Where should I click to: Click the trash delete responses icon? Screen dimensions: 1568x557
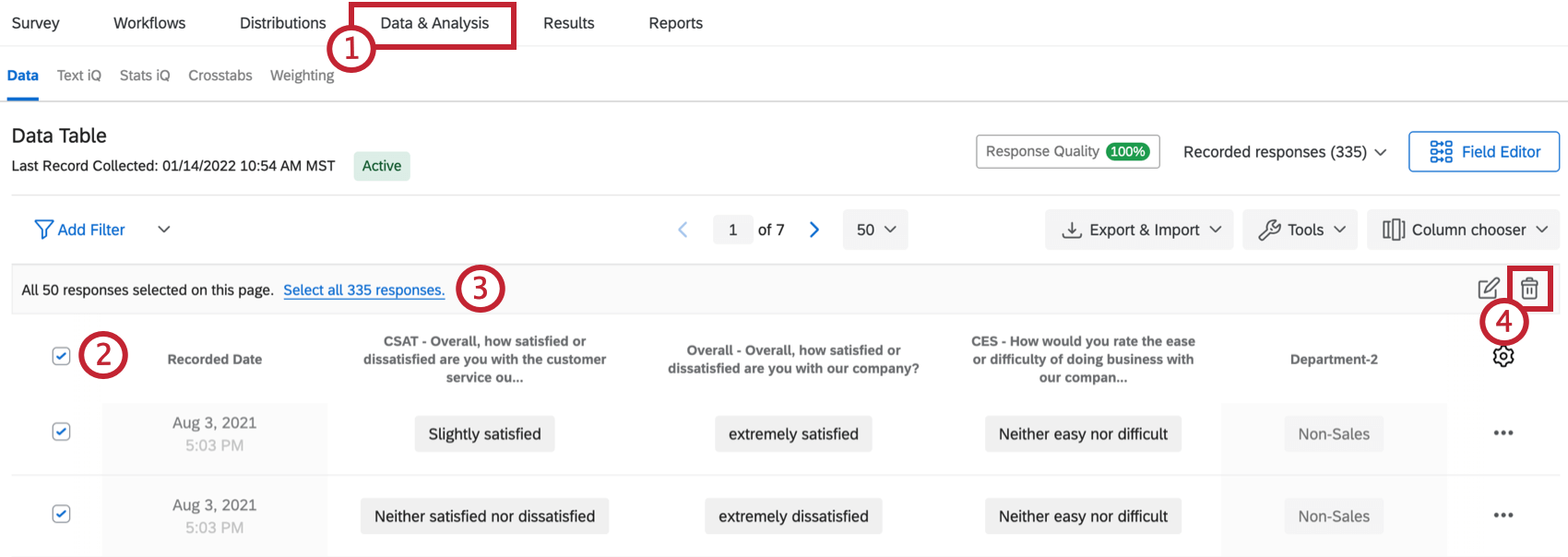1529,289
